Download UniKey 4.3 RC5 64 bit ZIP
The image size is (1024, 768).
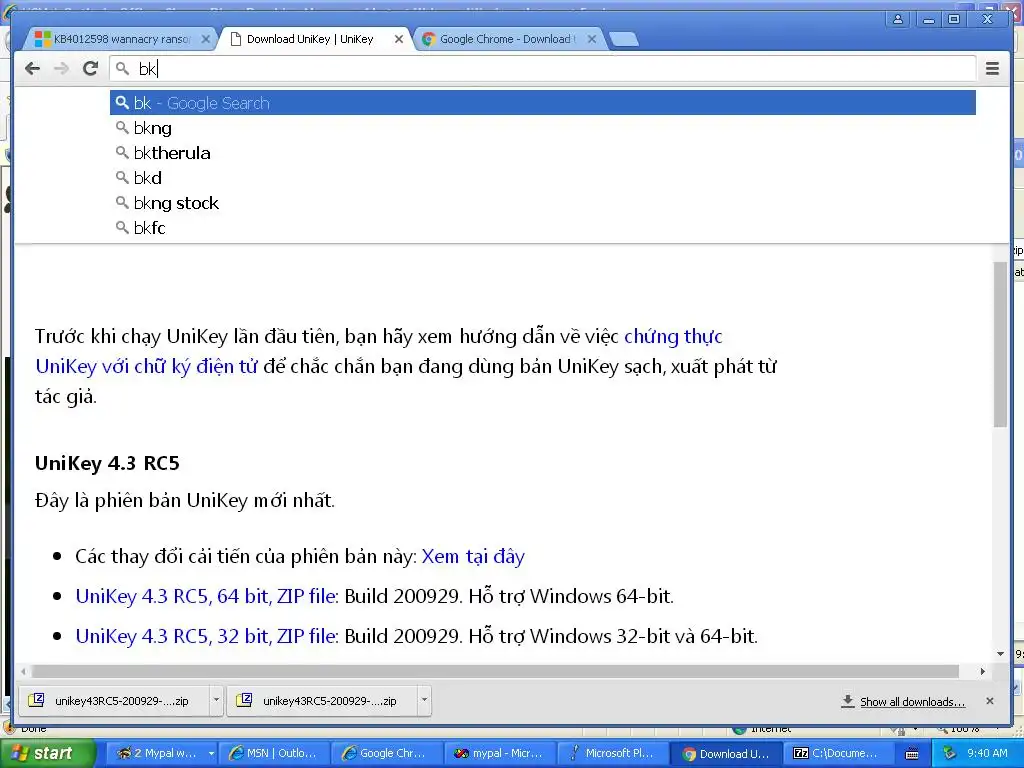point(206,596)
